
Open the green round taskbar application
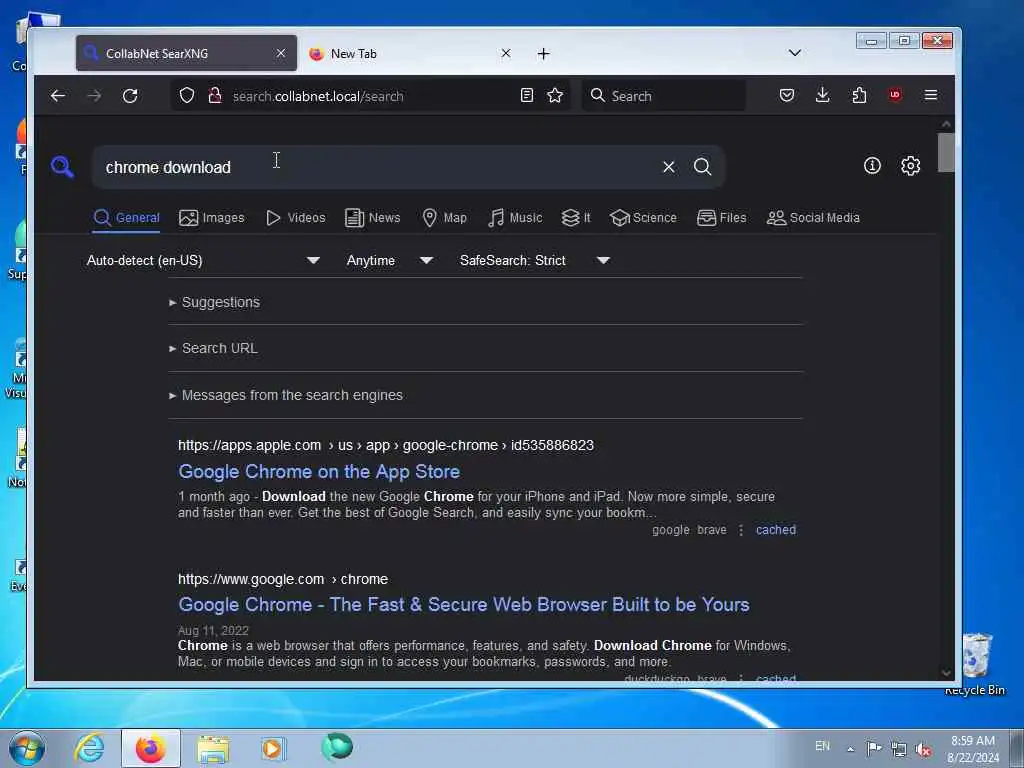point(337,747)
